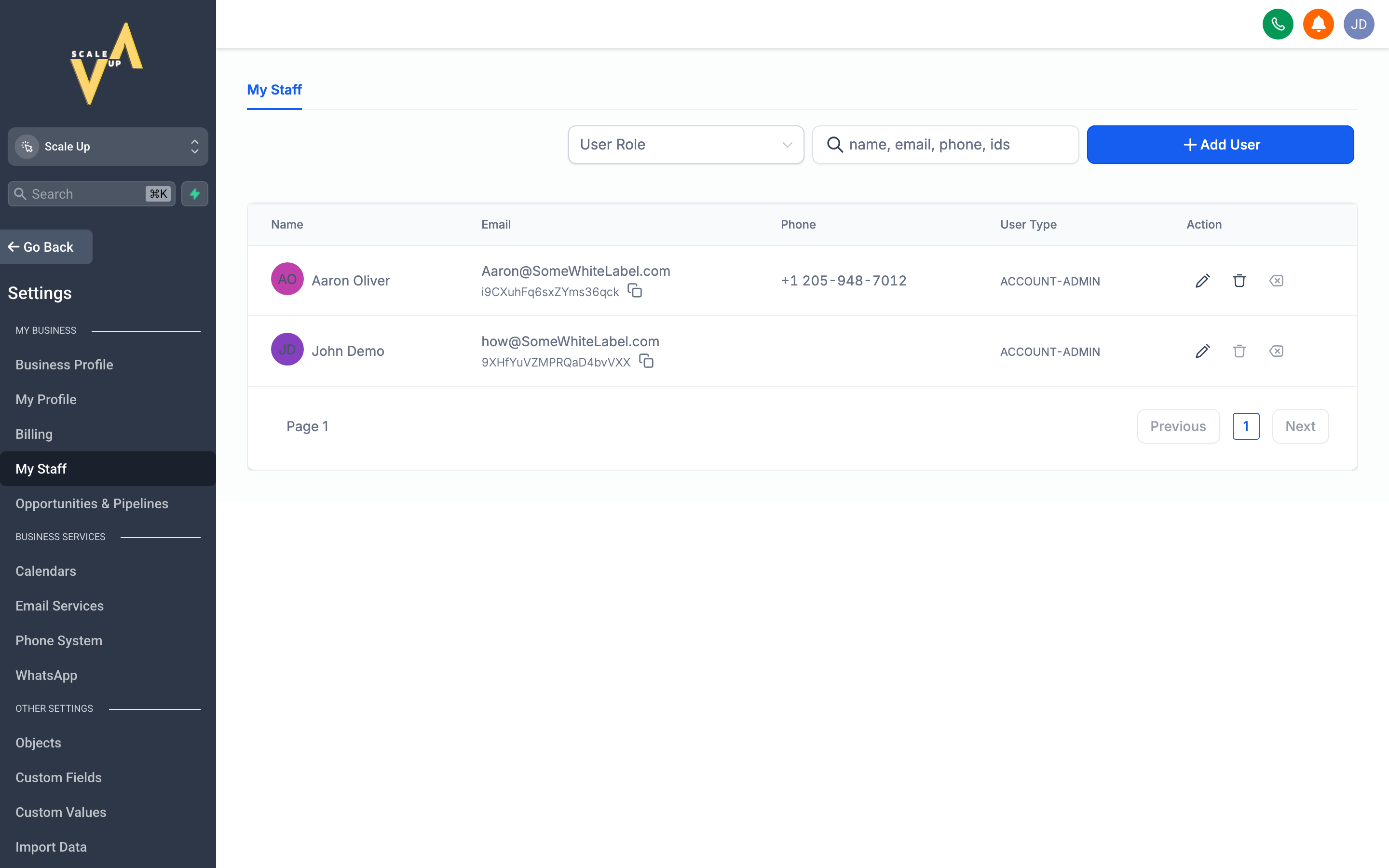
Task: Click the AO avatar circle
Action: point(287,279)
